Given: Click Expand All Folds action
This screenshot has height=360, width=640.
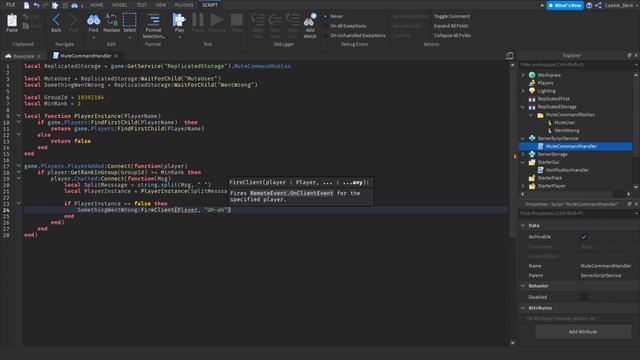Looking at the screenshot, I should (451, 26).
